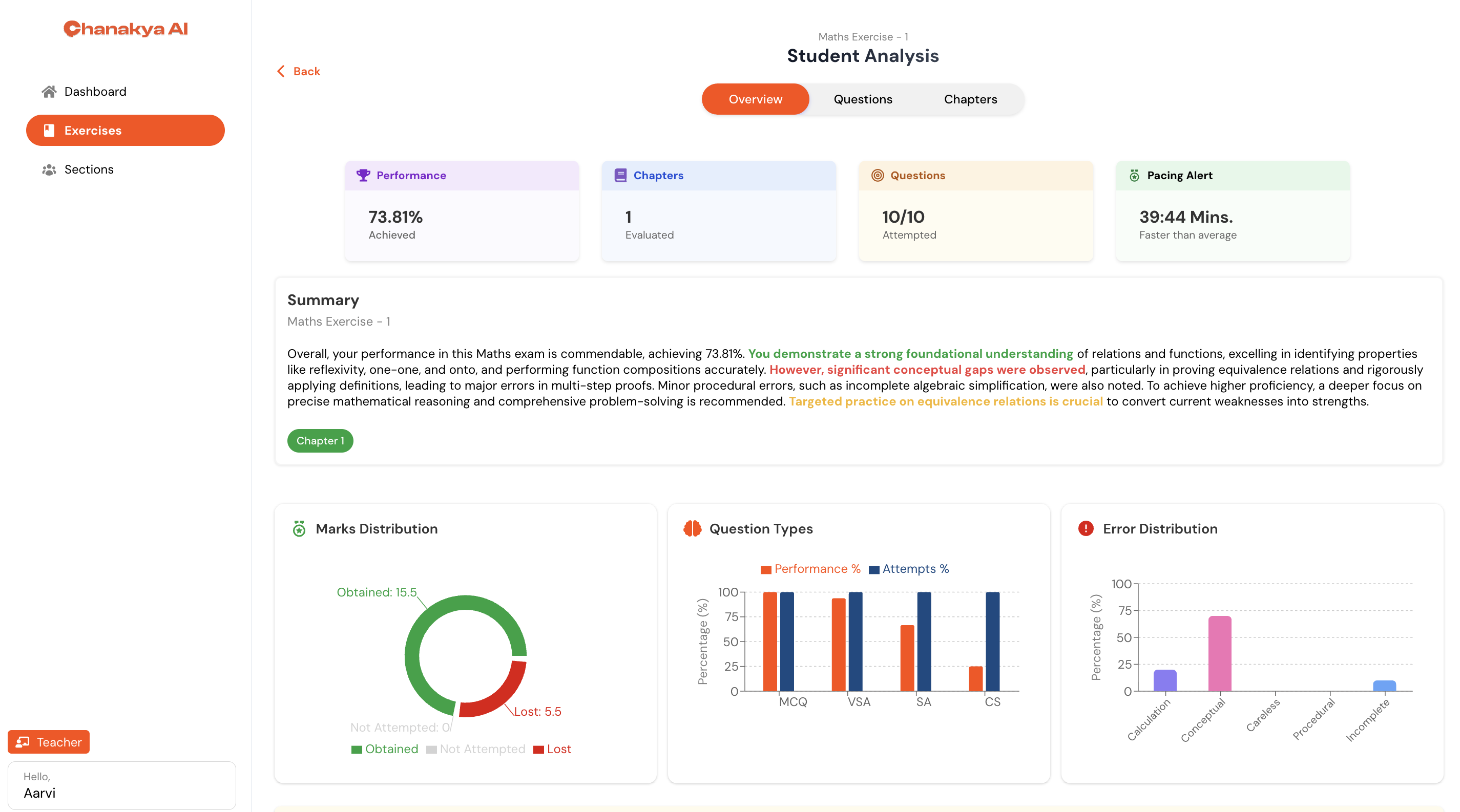Switch to the Questions tab
The width and height of the screenshot is (1460, 812).
(x=863, y=99)
